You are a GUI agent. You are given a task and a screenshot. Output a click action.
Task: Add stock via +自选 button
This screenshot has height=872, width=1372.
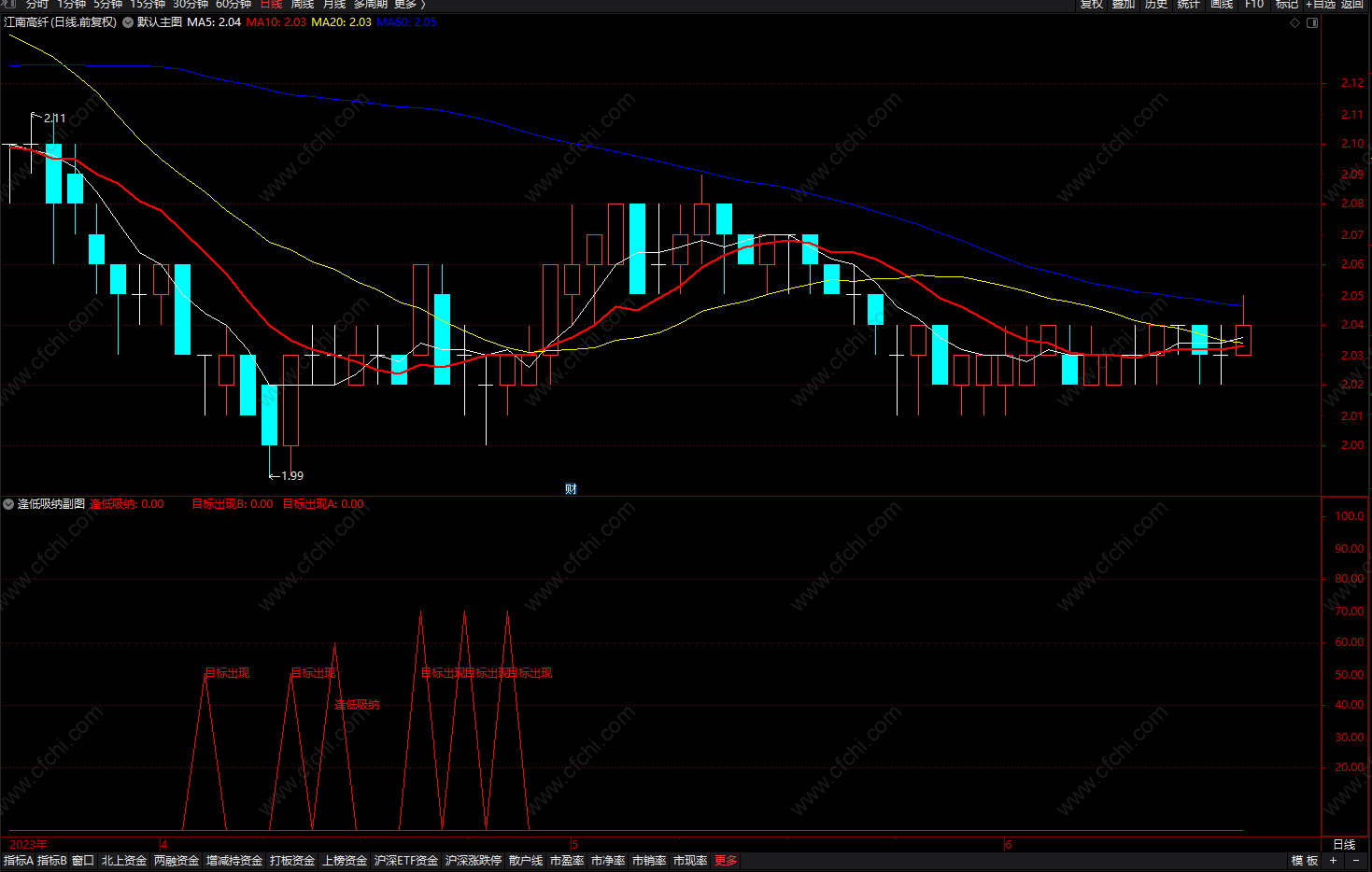coord(1321,5)
